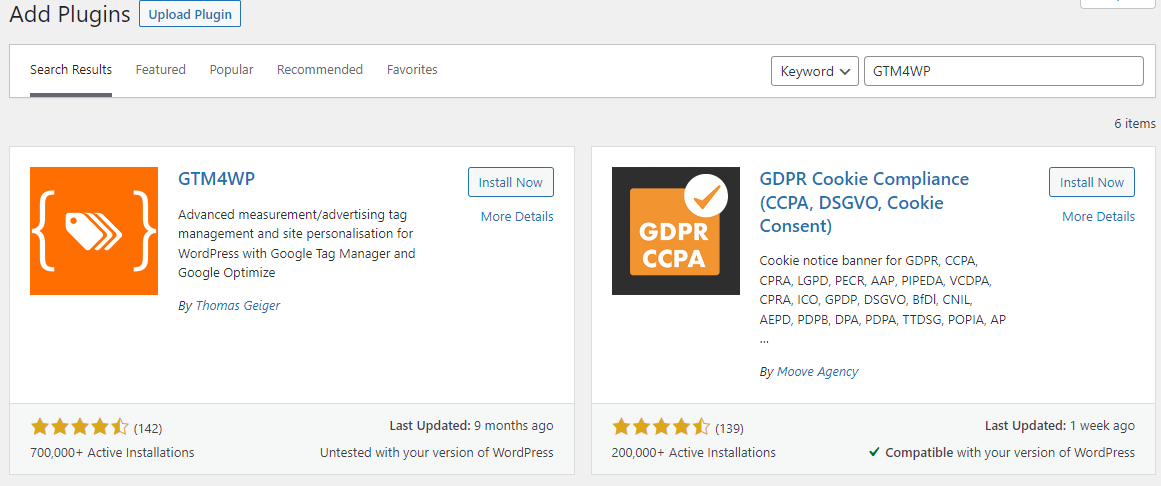
Task: Click the Cookie notice banner description text
Action: tap(883, 300)
